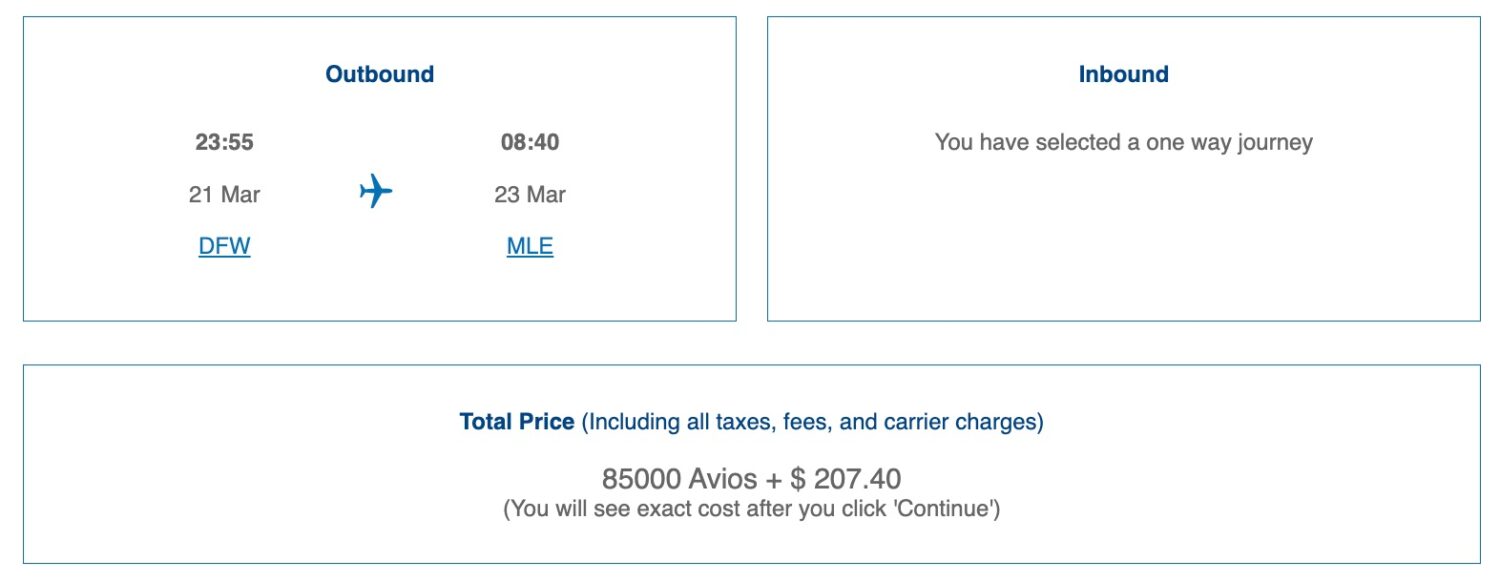Image resolution: width=1500 pixels, height=582 pixels.
Task: Select the departure time 23:55
Action: [224, 142]
